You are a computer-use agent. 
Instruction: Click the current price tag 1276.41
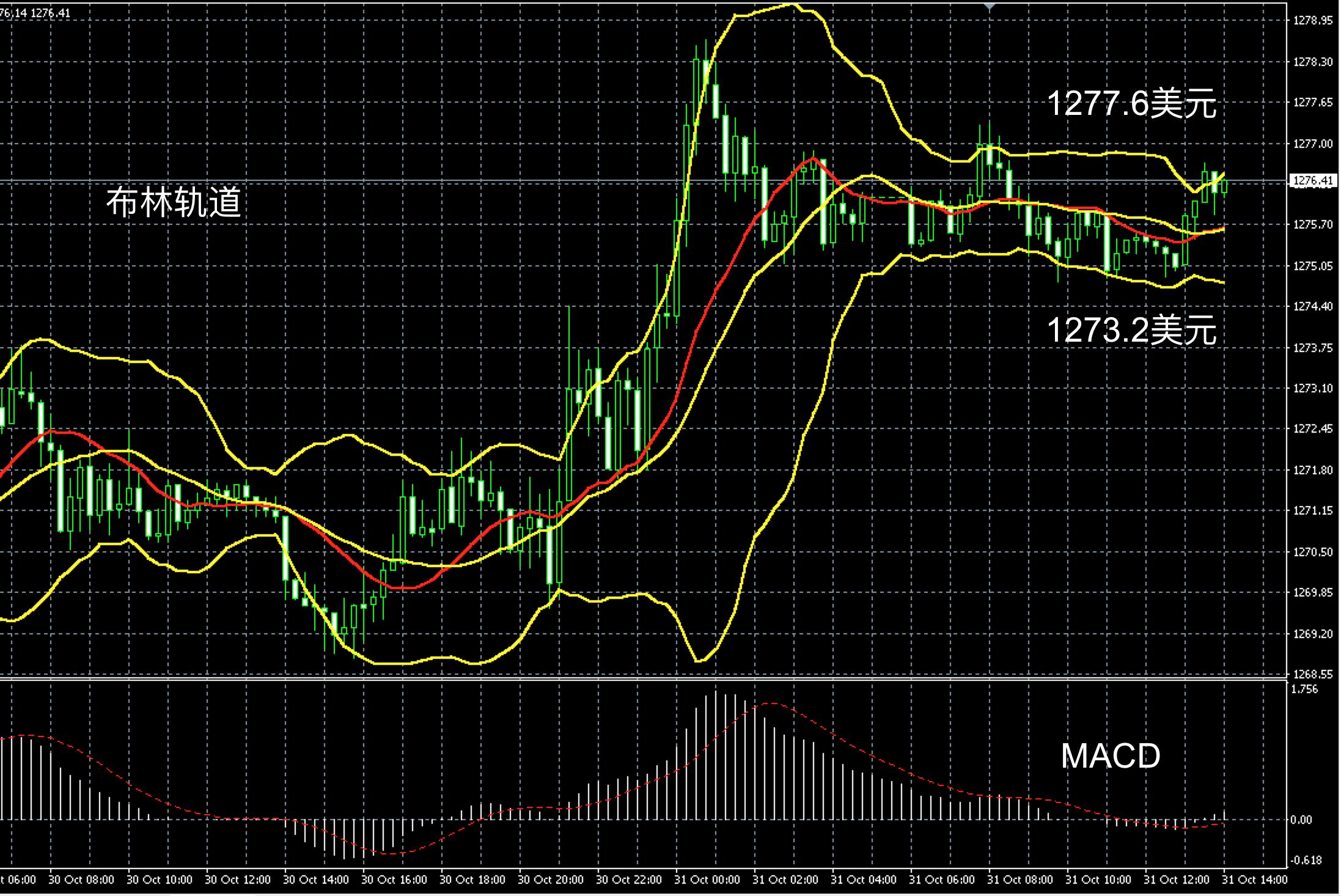point(1312,181)
